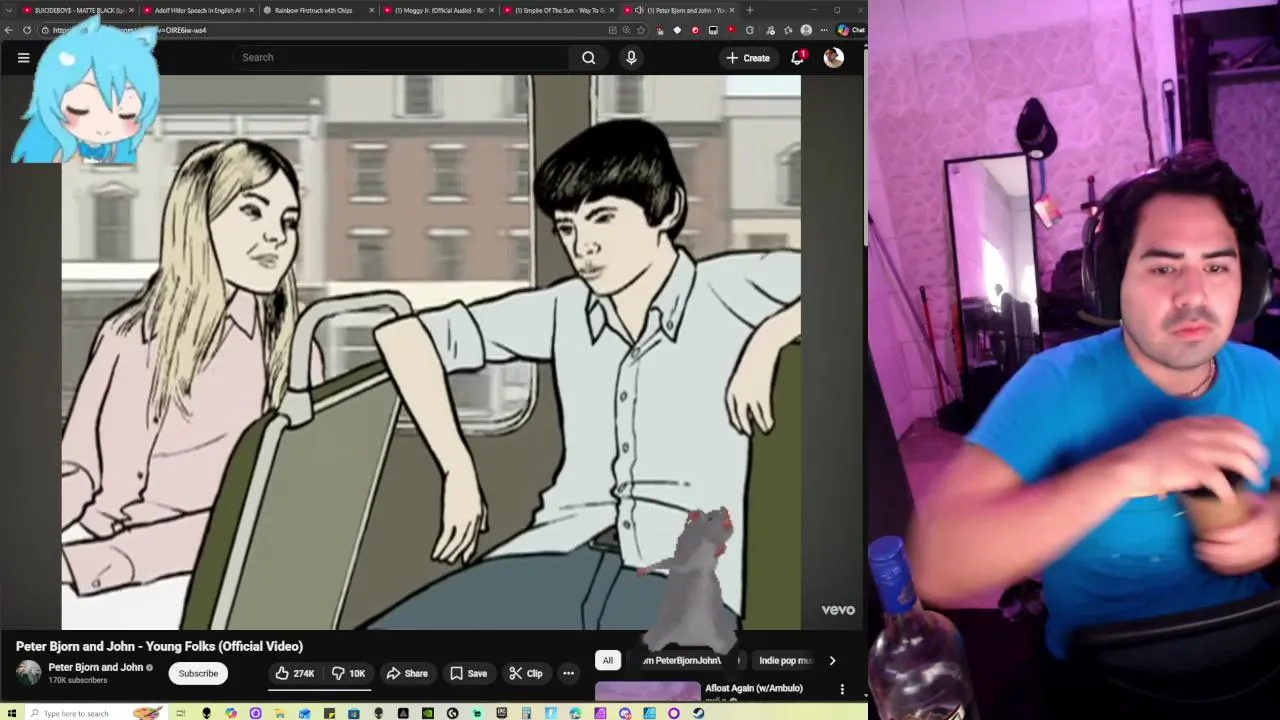
Task: Open a new browser tab
Action: click(x=749, y=10)
